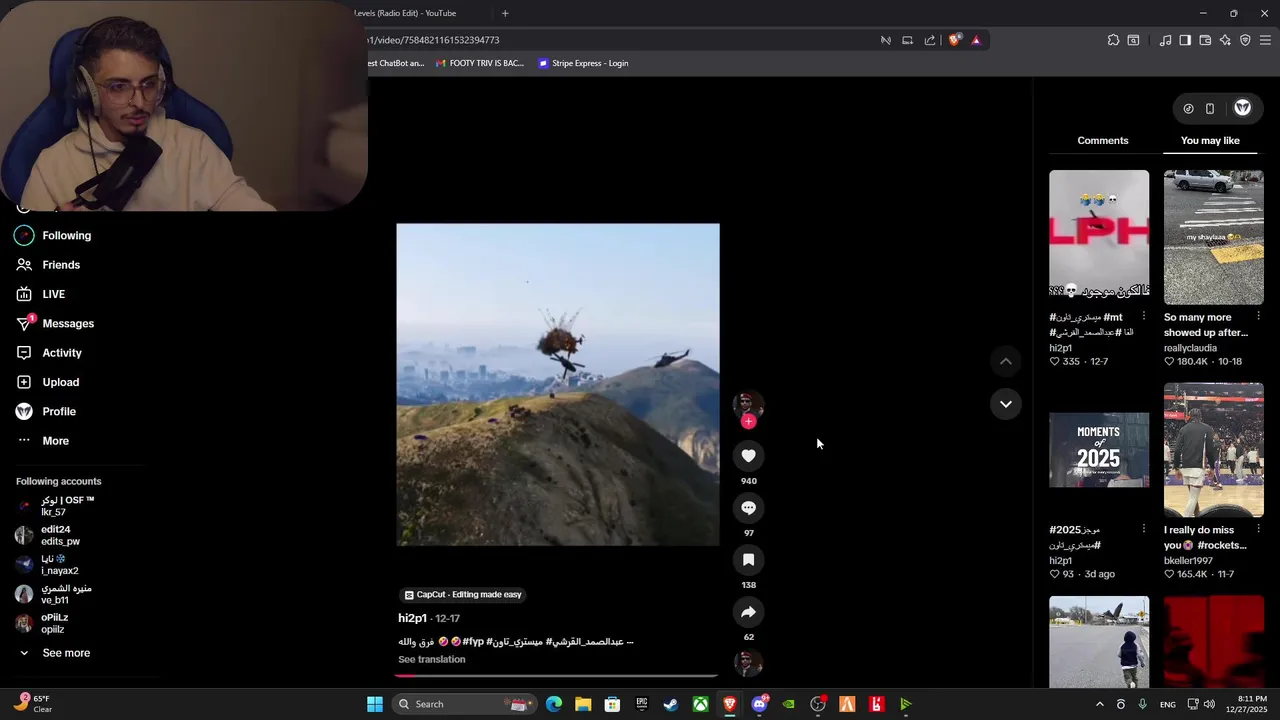The height and width of the screenshot is (720, 1280).
Task: Open Discord from the taskbar
Action: 759,704
